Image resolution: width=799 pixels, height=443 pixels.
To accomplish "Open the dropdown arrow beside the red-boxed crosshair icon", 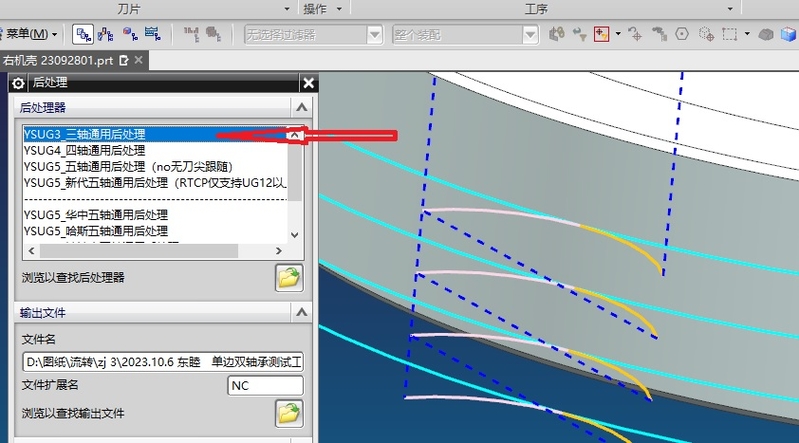I will (x=618, y=34).
